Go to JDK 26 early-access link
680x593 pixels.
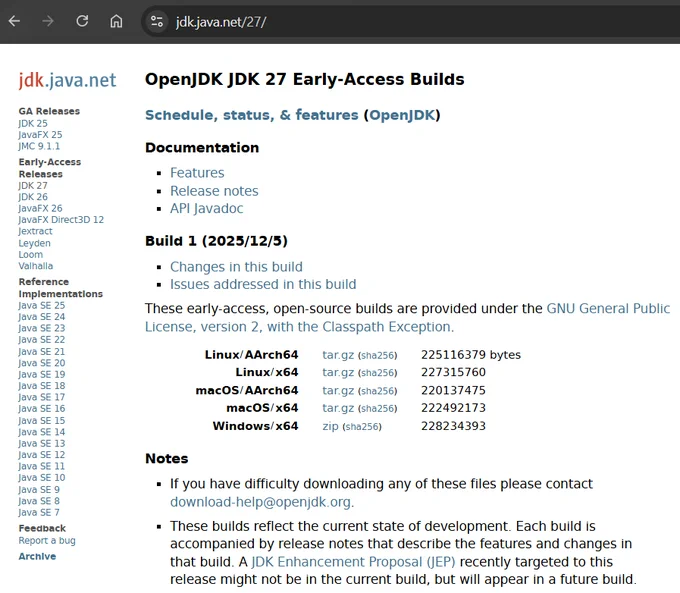tap(33, 197)
